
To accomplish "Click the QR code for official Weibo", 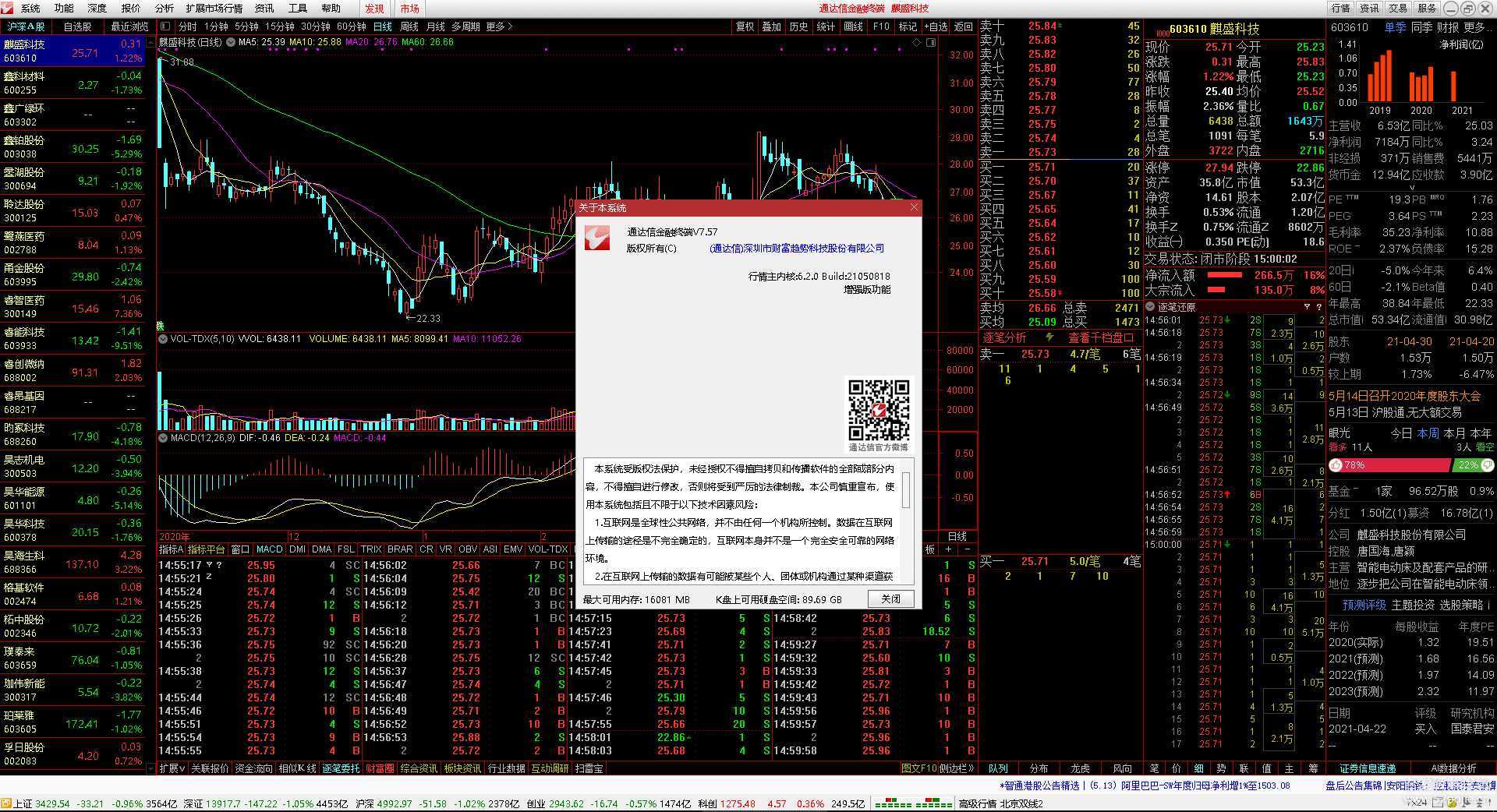I will click(878, 410).
